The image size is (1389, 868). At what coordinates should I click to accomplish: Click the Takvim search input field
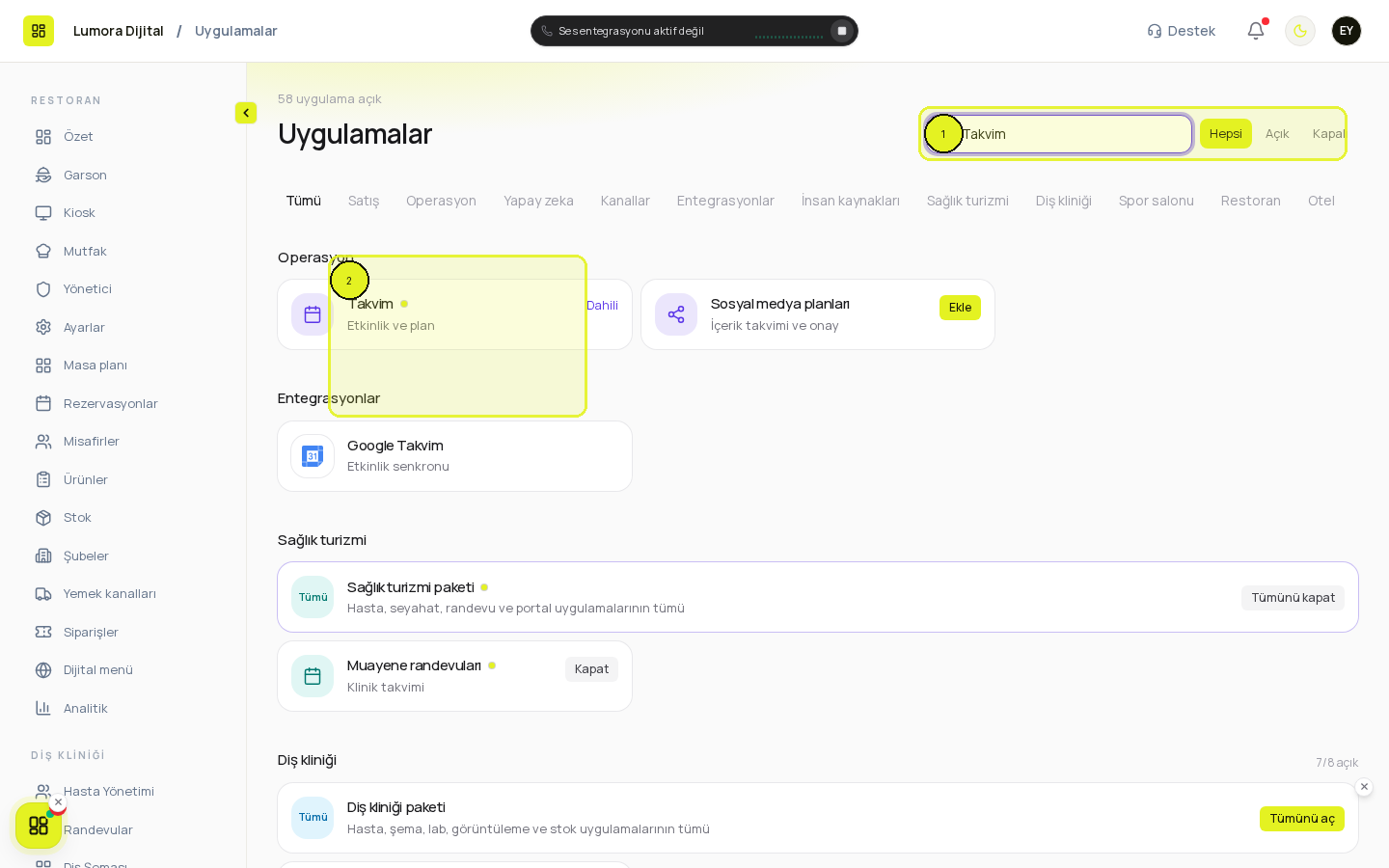coord(1058,134)
